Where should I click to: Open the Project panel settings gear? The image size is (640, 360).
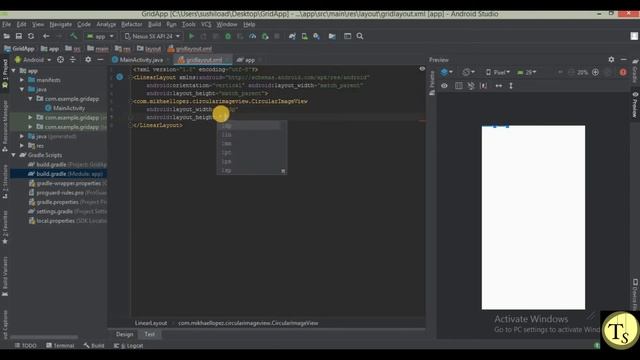88,60
